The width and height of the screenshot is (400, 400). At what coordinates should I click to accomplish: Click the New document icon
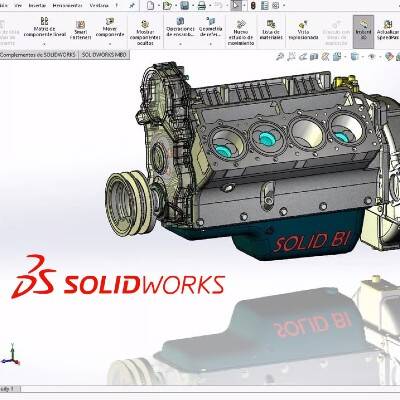click(150, 5)
